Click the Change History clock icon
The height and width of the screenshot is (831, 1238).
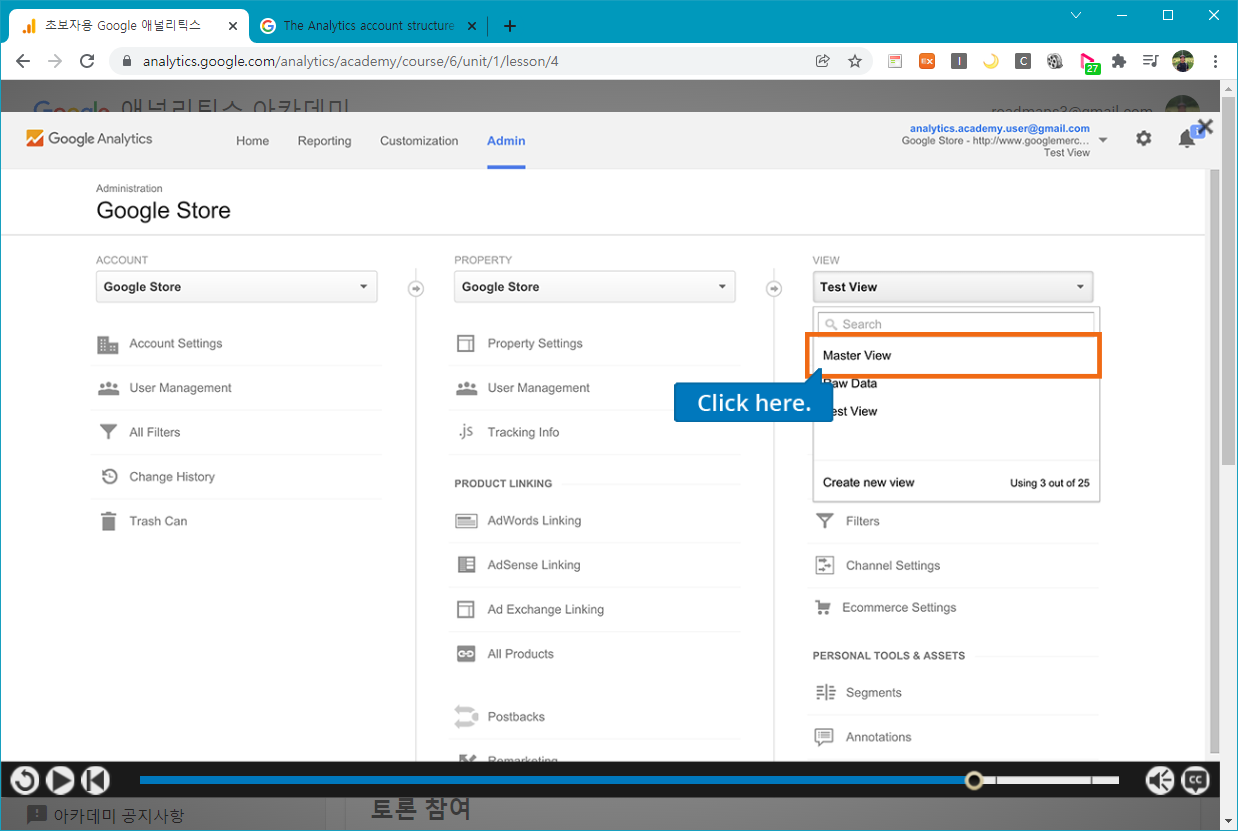coord(109,477)
